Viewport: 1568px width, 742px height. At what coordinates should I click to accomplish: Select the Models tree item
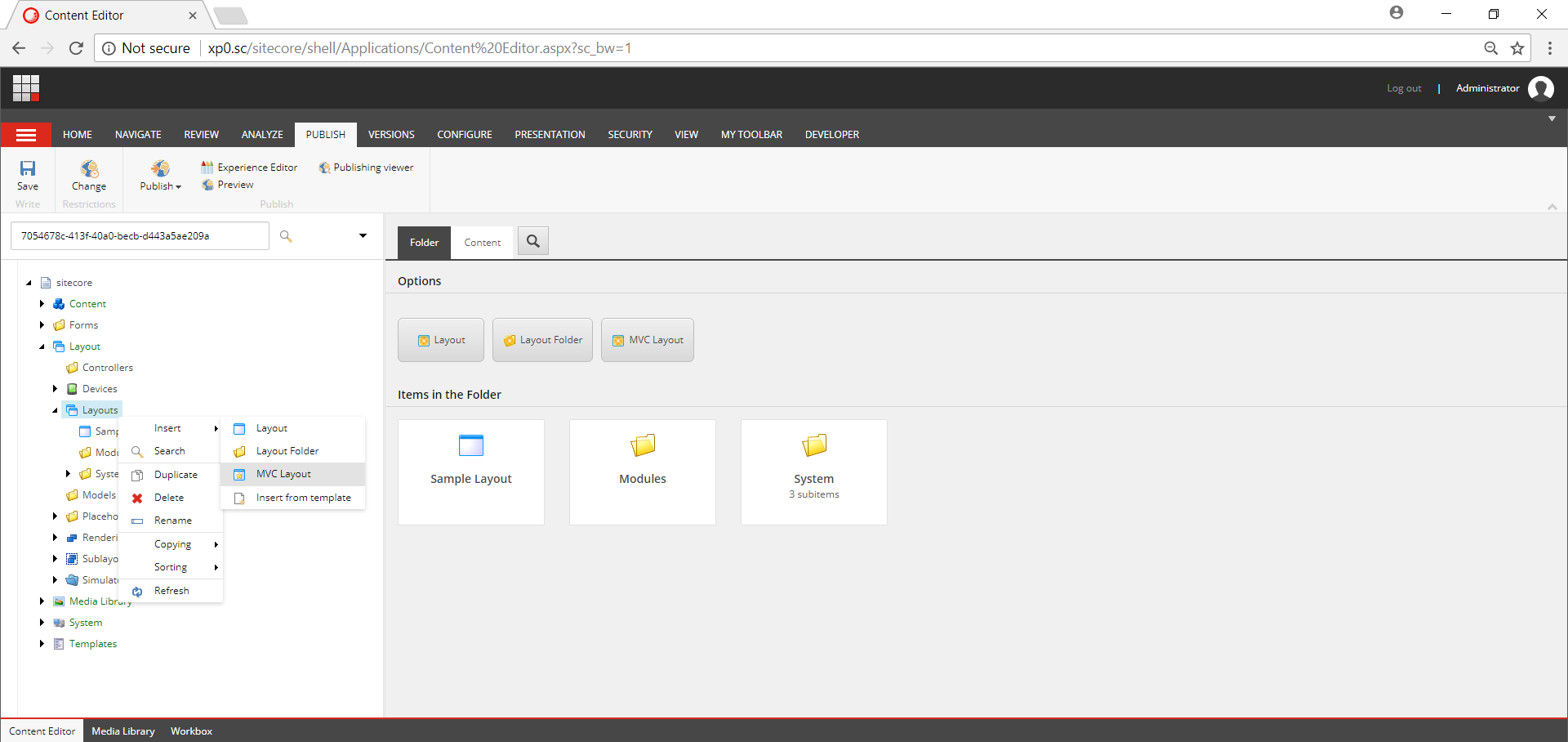(x=99, y=495)
